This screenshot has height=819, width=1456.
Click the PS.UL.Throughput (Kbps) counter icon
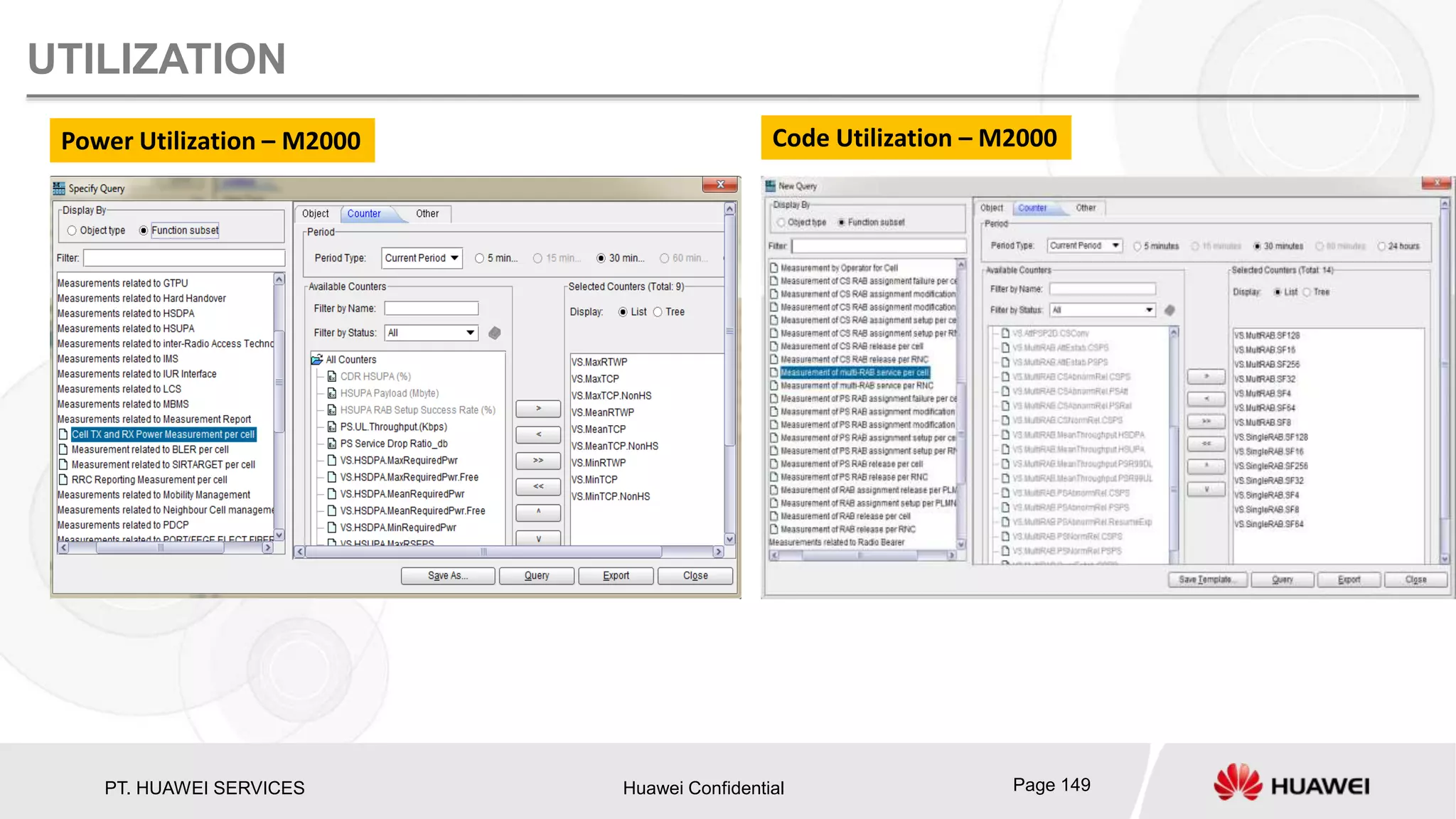click(x=331, y=427)
